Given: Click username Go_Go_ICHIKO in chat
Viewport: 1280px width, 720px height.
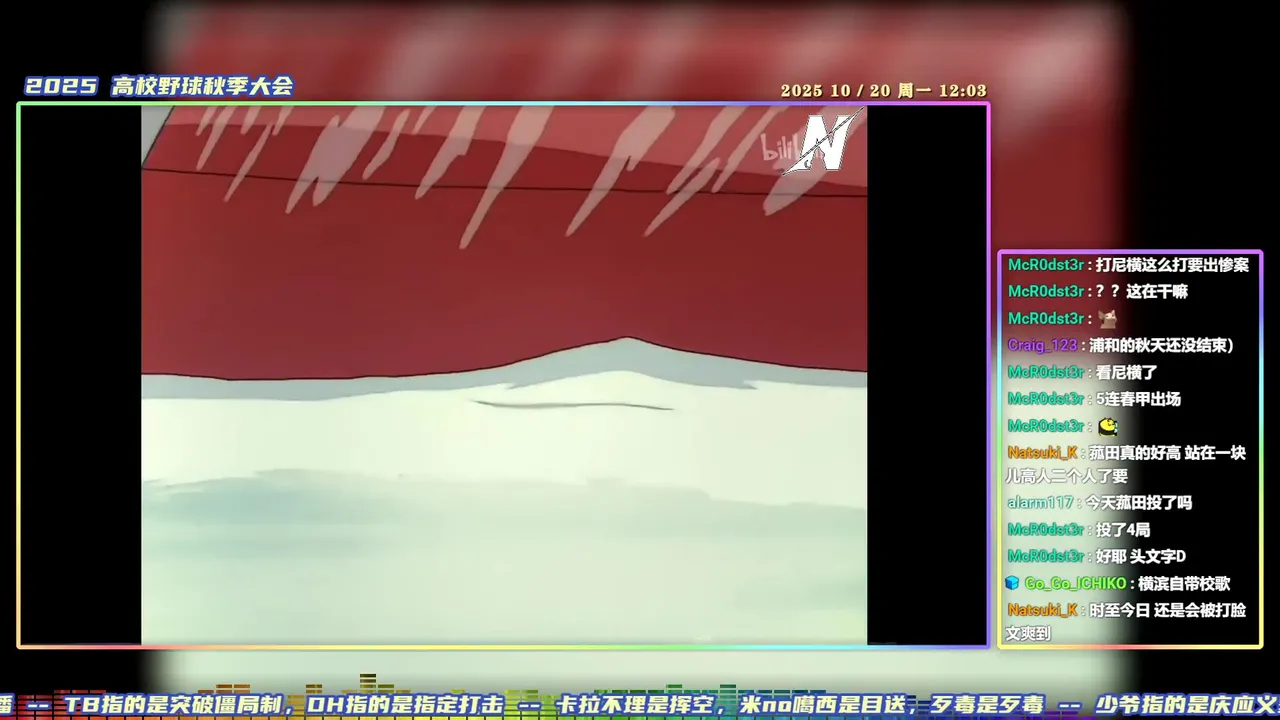Looking at the screenshot, I should (1075, 583).
